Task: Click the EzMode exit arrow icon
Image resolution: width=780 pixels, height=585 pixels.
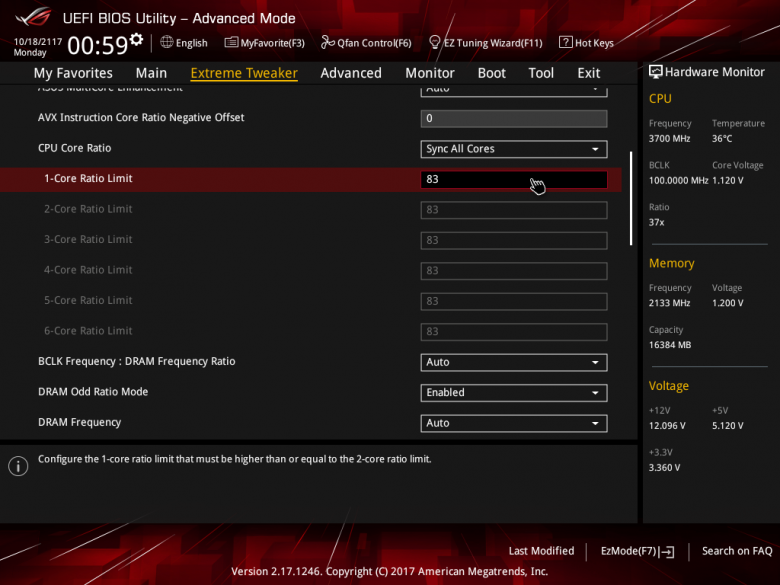Action: pyautogui.click(x=667, y=551)
